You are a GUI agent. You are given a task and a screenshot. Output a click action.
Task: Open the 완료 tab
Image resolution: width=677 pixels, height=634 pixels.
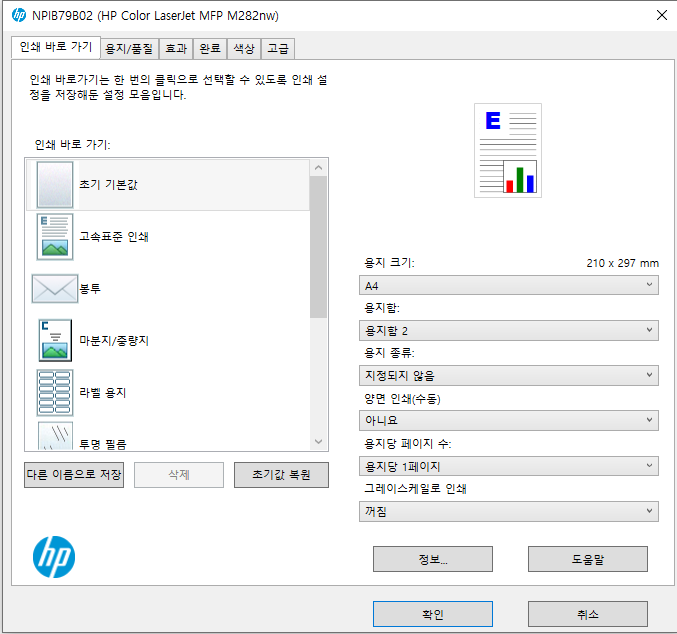point(210,48)
